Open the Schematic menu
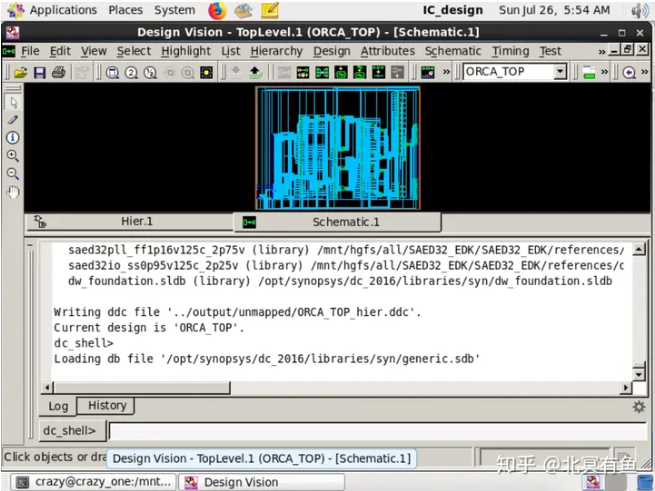The width and height of the screenshot is (655, 491). click(x=453, y=51)
